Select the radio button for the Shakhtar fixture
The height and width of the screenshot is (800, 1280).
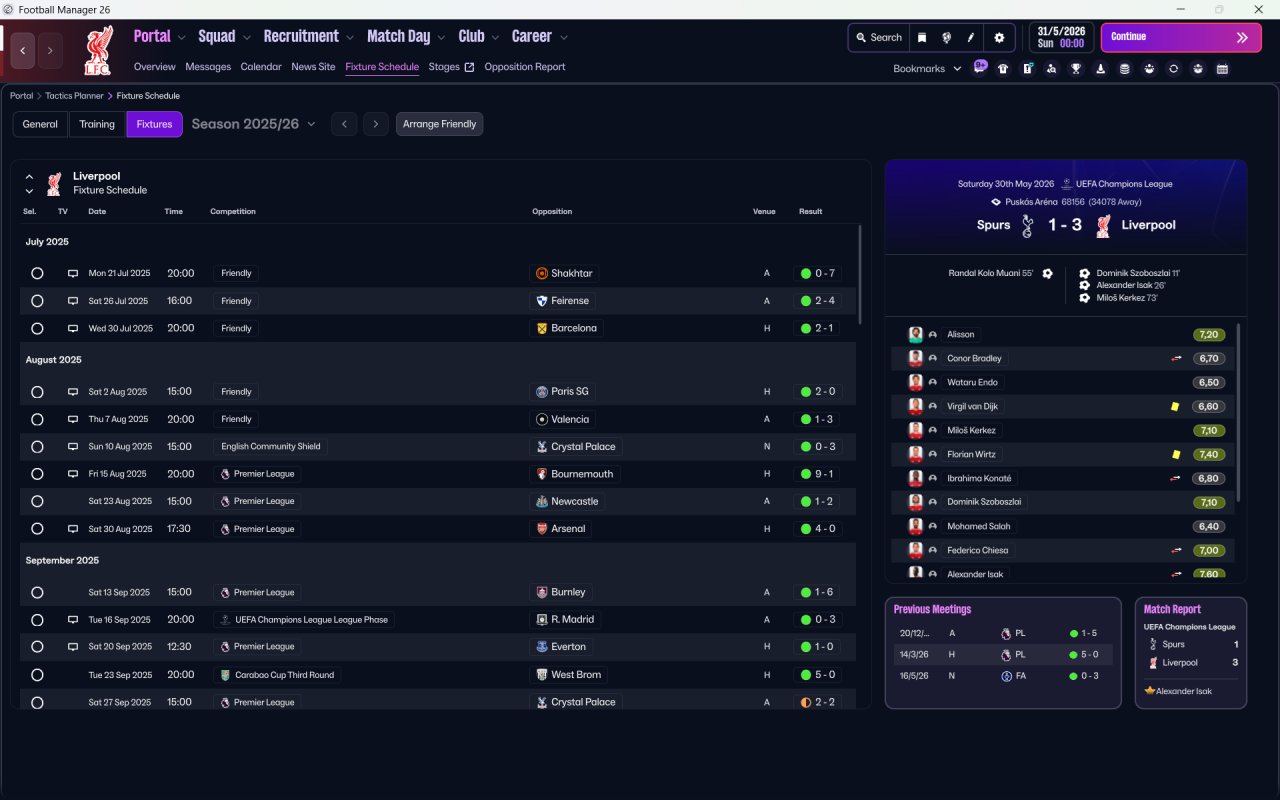click(37, 273)
